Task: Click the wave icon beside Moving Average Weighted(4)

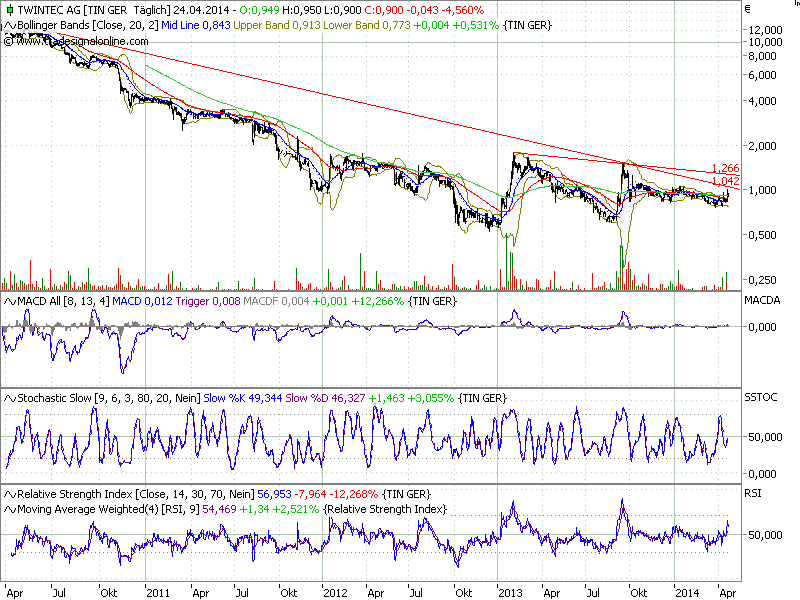Action: (9, 509)
